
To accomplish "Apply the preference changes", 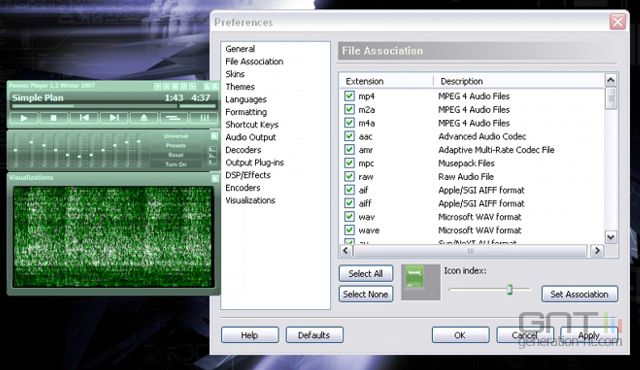I will 589,335.
